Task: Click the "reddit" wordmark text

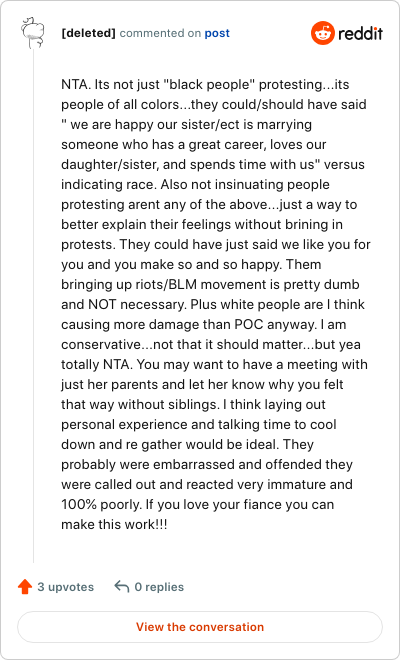Action: (x=360, y=33)
